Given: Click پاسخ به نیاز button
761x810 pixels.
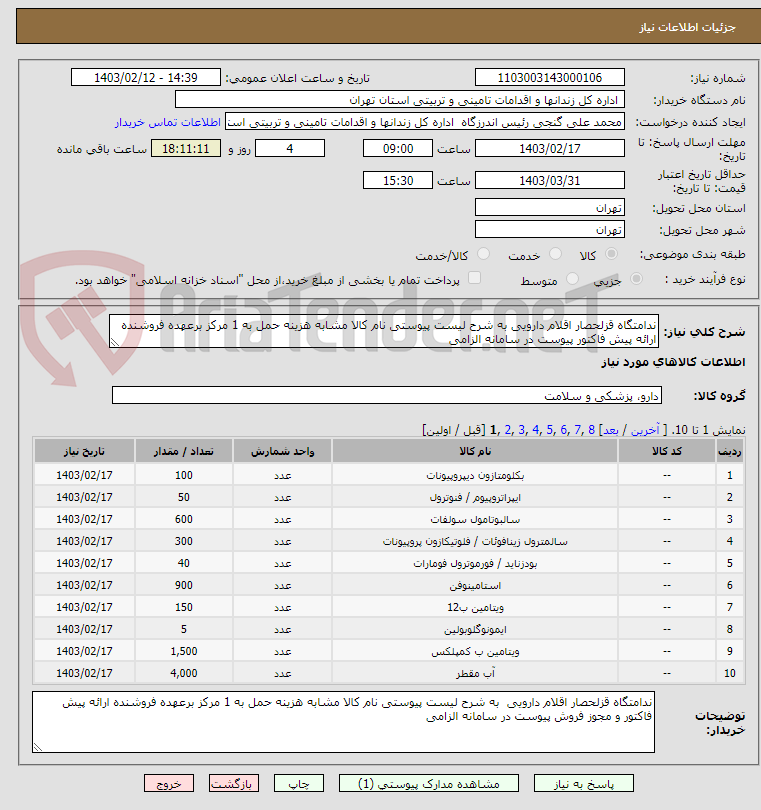Looking at the screenshot, I should tap(584, 784).
